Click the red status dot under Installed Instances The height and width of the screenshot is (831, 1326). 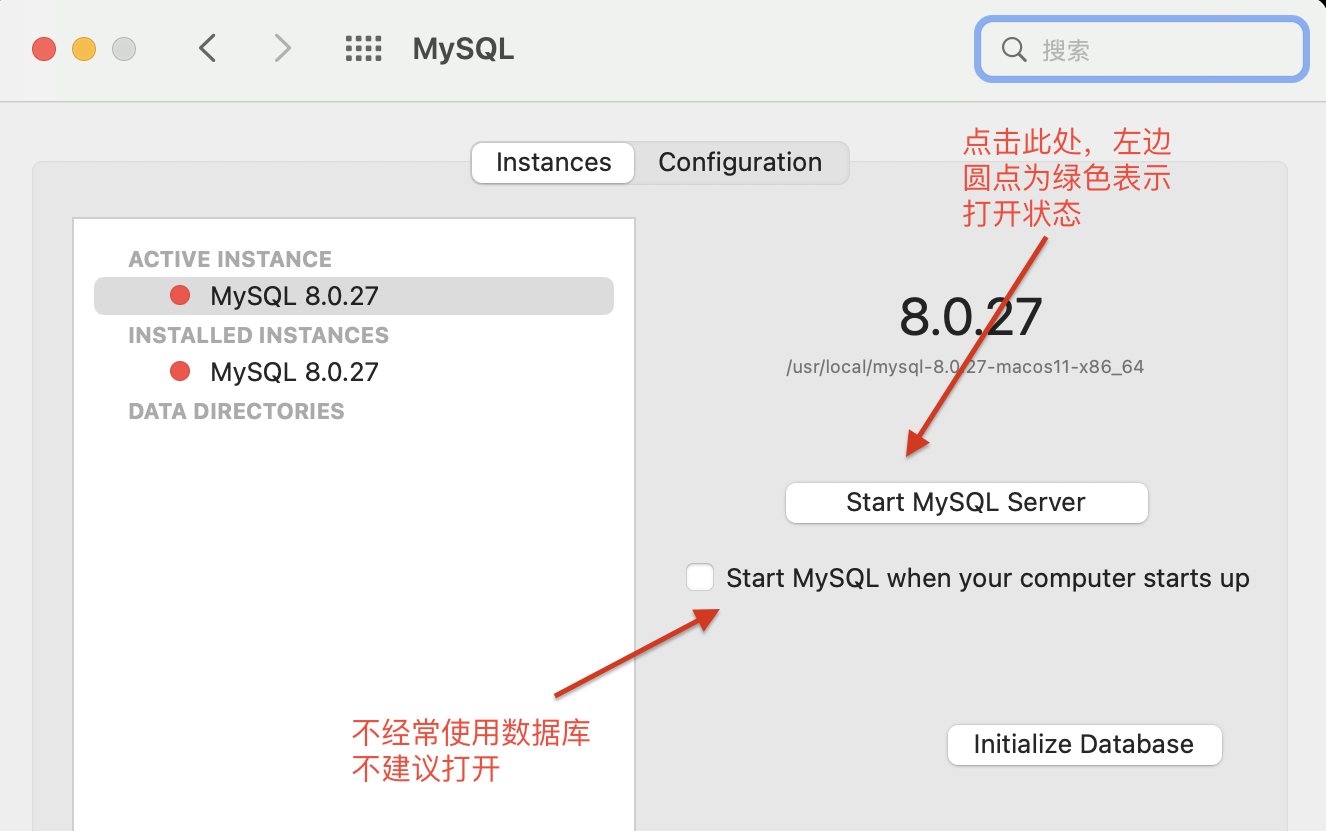point(180,372)
